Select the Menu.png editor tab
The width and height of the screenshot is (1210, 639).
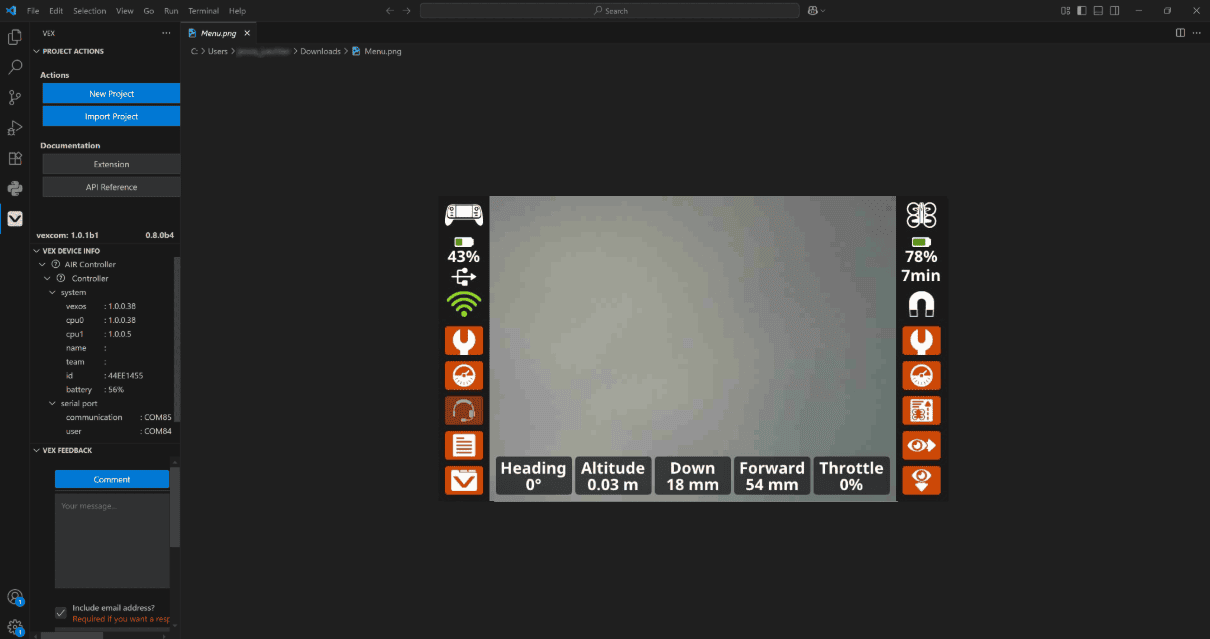pos(216,32)
